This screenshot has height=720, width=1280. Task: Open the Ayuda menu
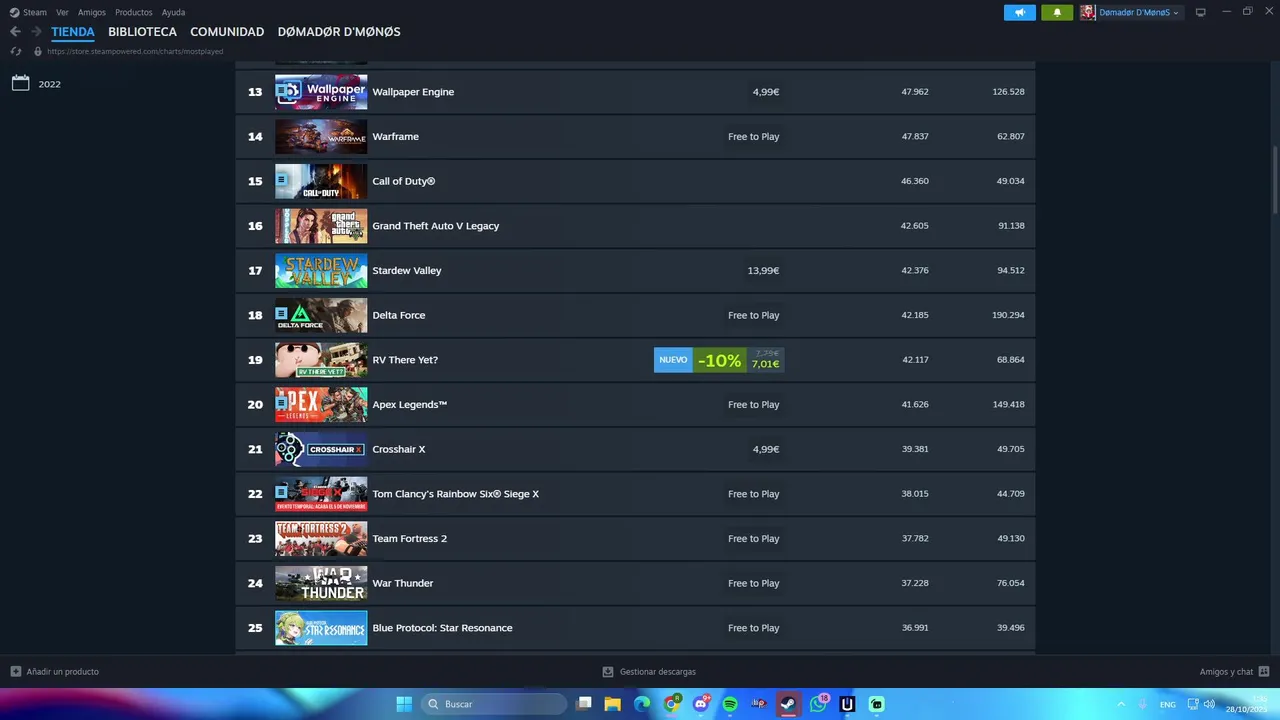[x=173, y=12]
